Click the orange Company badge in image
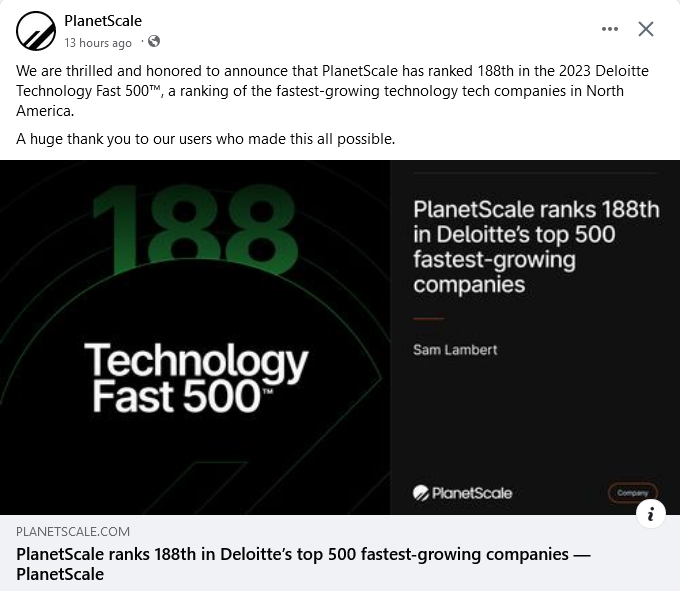 pos(632,493)
